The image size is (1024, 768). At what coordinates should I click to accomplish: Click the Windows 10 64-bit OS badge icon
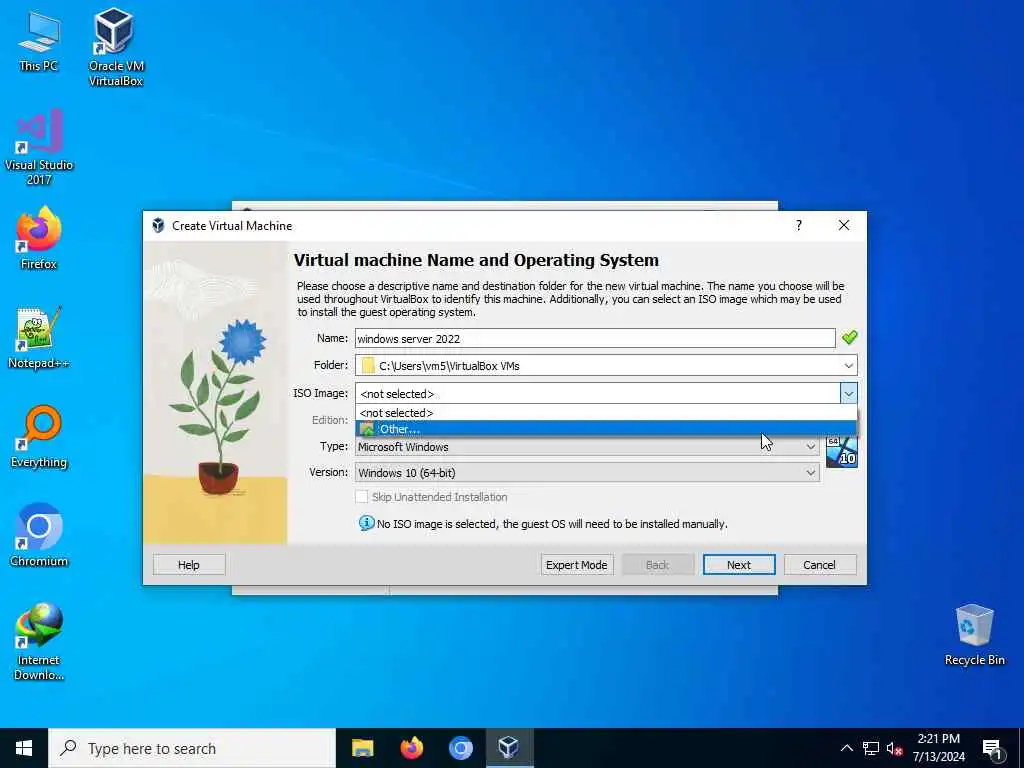pyautogui.click(x=842, y=452)
